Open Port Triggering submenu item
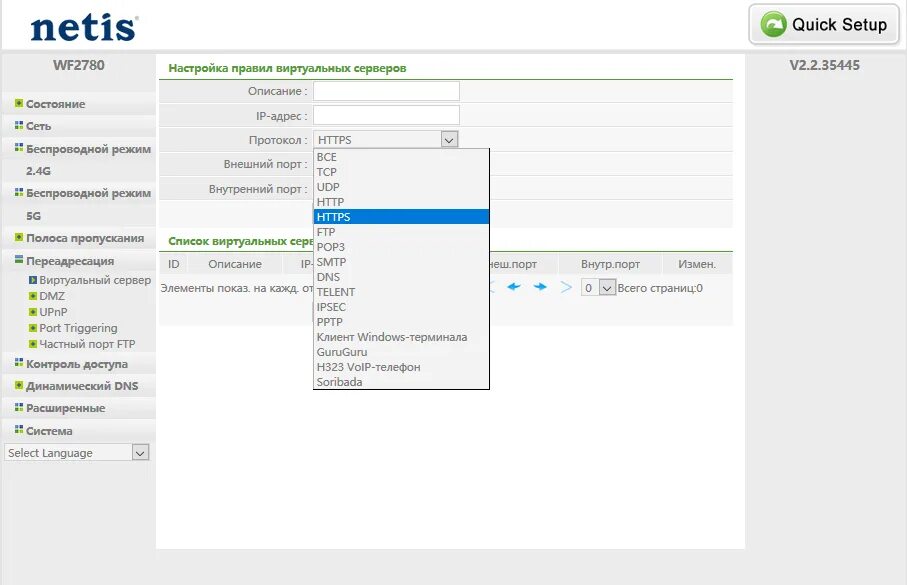The image size is (907, 585). [x=78, y=328]
